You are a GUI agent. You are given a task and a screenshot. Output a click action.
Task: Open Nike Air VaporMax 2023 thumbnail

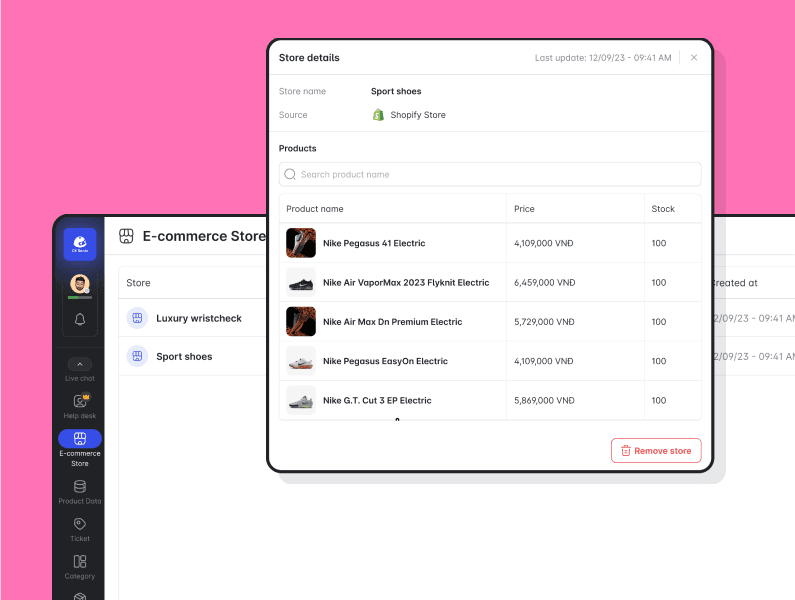(x=301, y=283)
